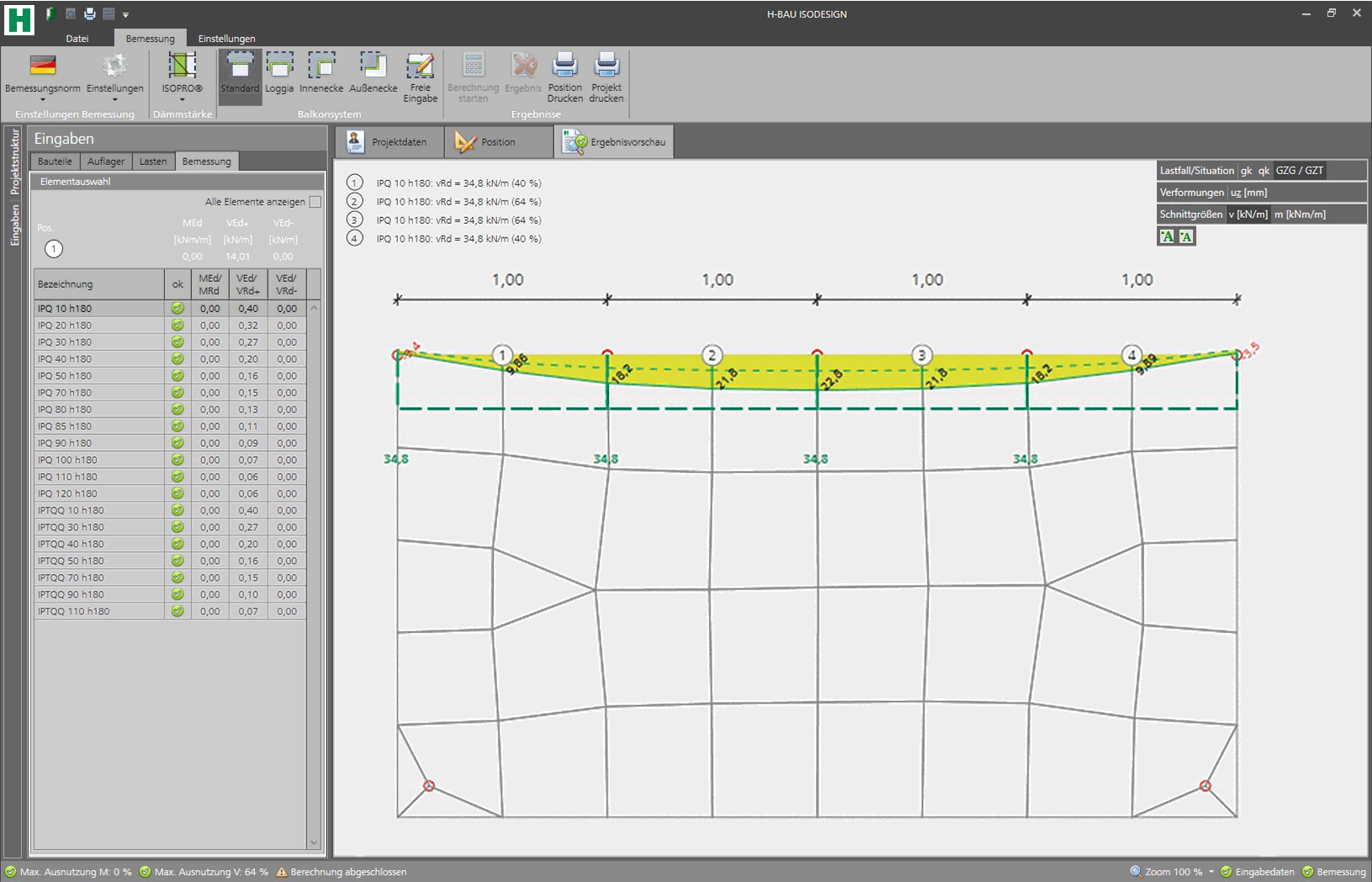1372x882 pixels.
Task: Switch to the Einstellungen ribbon tab
Action: point(226,39)
